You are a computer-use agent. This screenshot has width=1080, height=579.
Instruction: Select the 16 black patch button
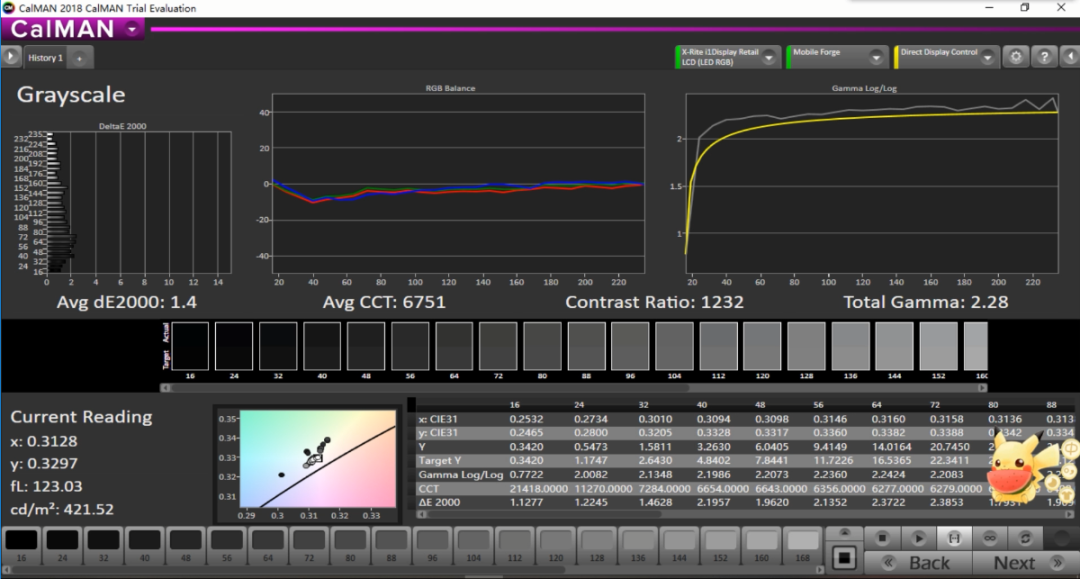(x=21, y=546)
